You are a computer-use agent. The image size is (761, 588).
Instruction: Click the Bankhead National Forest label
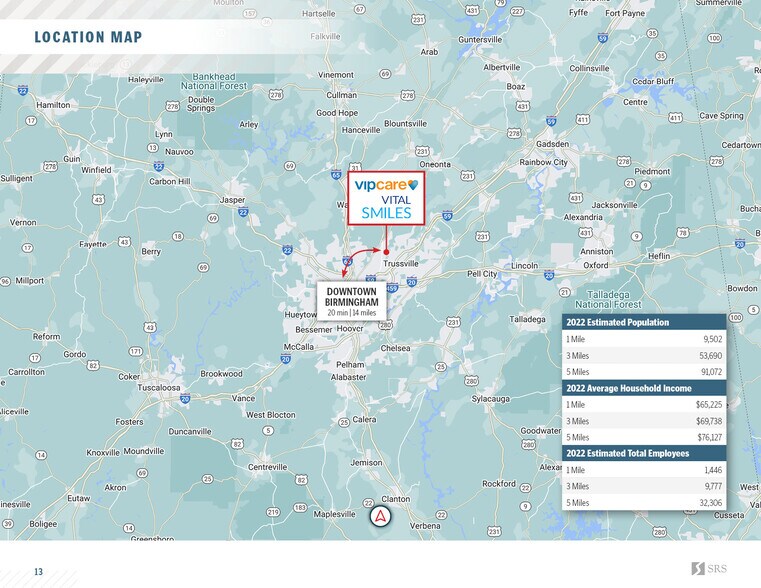(226, 81)
